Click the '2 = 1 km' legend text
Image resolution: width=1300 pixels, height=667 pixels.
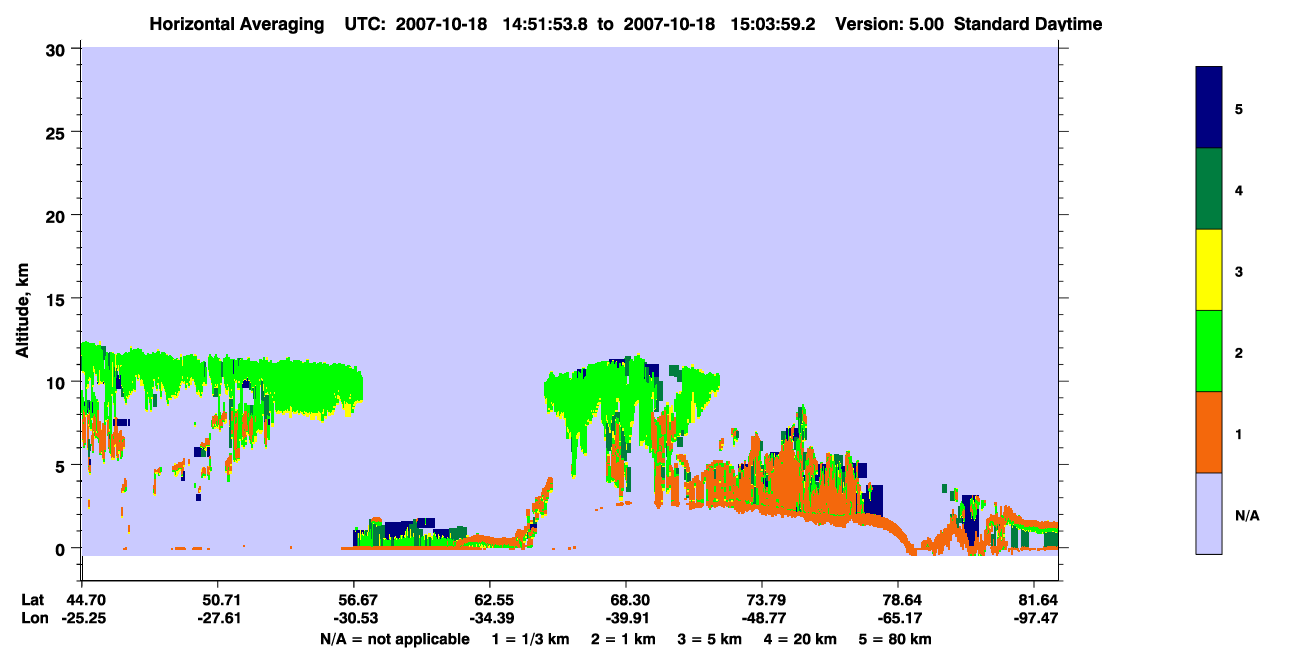623,639
